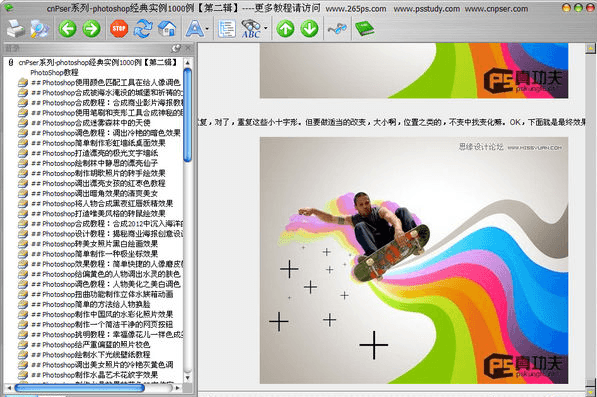Open topic 合成迷雾森林中的天使
Viewport: 597px width, 397px height.
point(91,123)
